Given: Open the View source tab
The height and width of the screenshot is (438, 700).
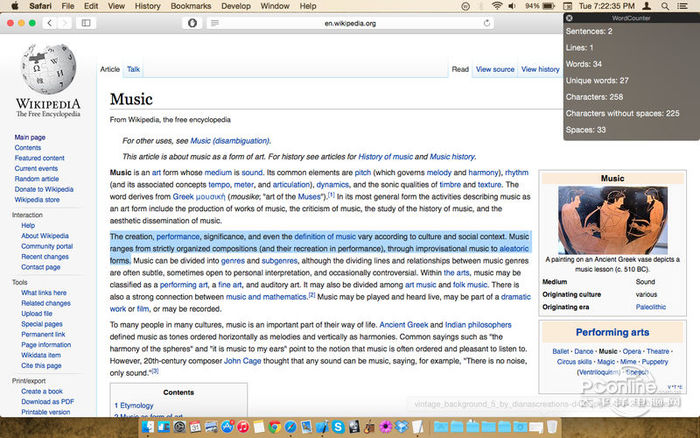Looking at the screenshot, I should click(x=495, y=69).
